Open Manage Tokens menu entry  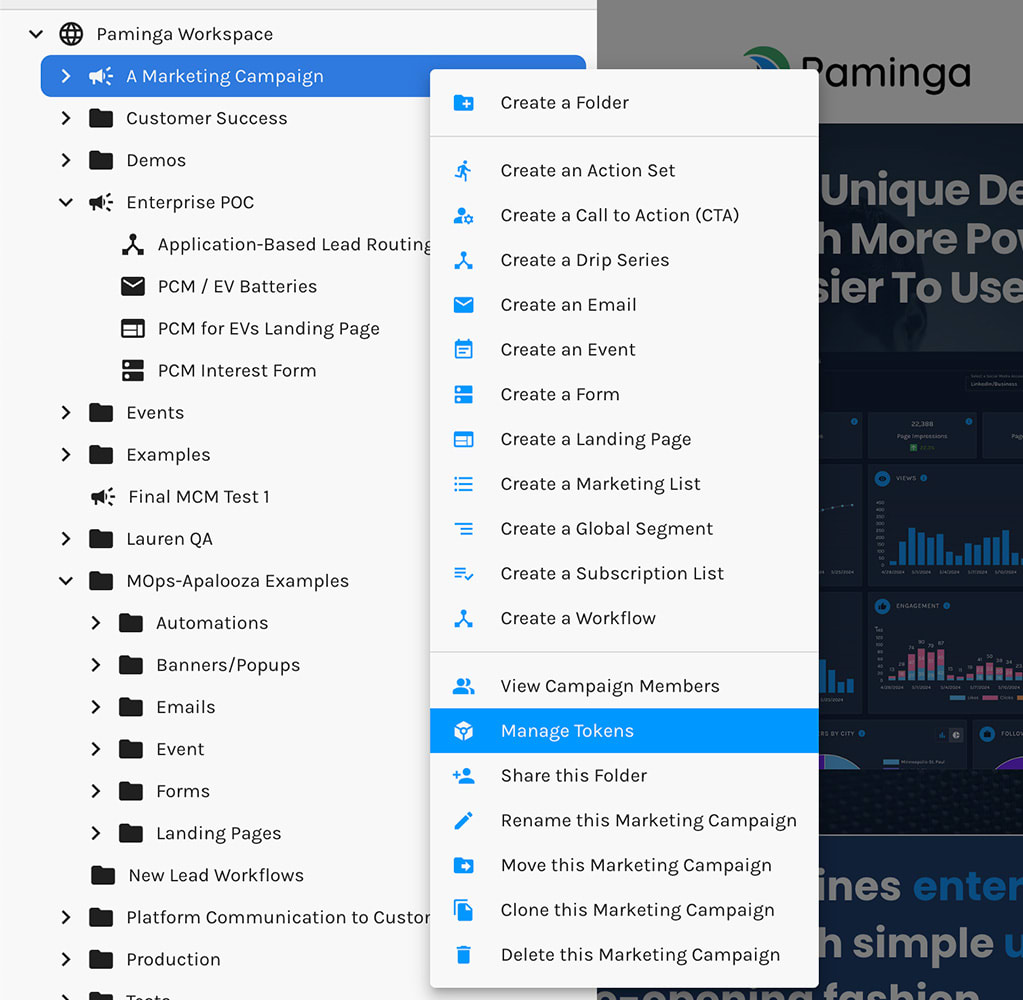(x=624, y=731)
